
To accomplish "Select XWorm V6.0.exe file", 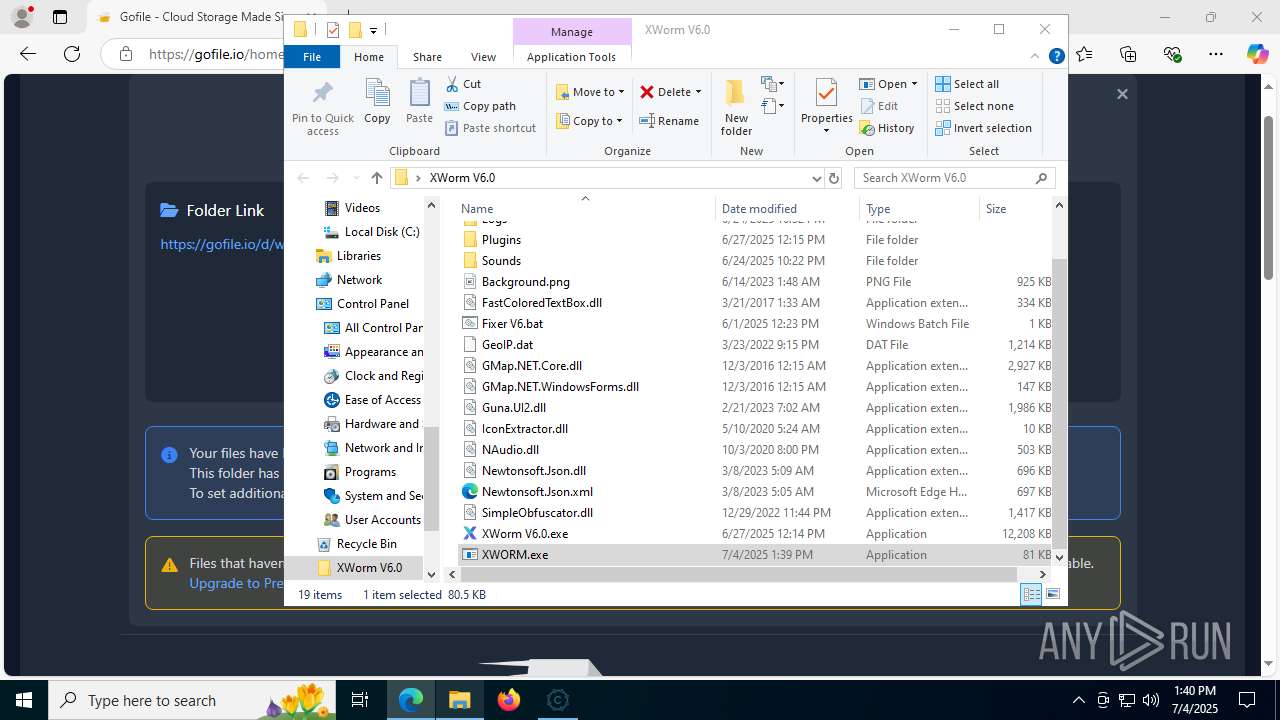I will pyautogui.click(x=524, y=533).
